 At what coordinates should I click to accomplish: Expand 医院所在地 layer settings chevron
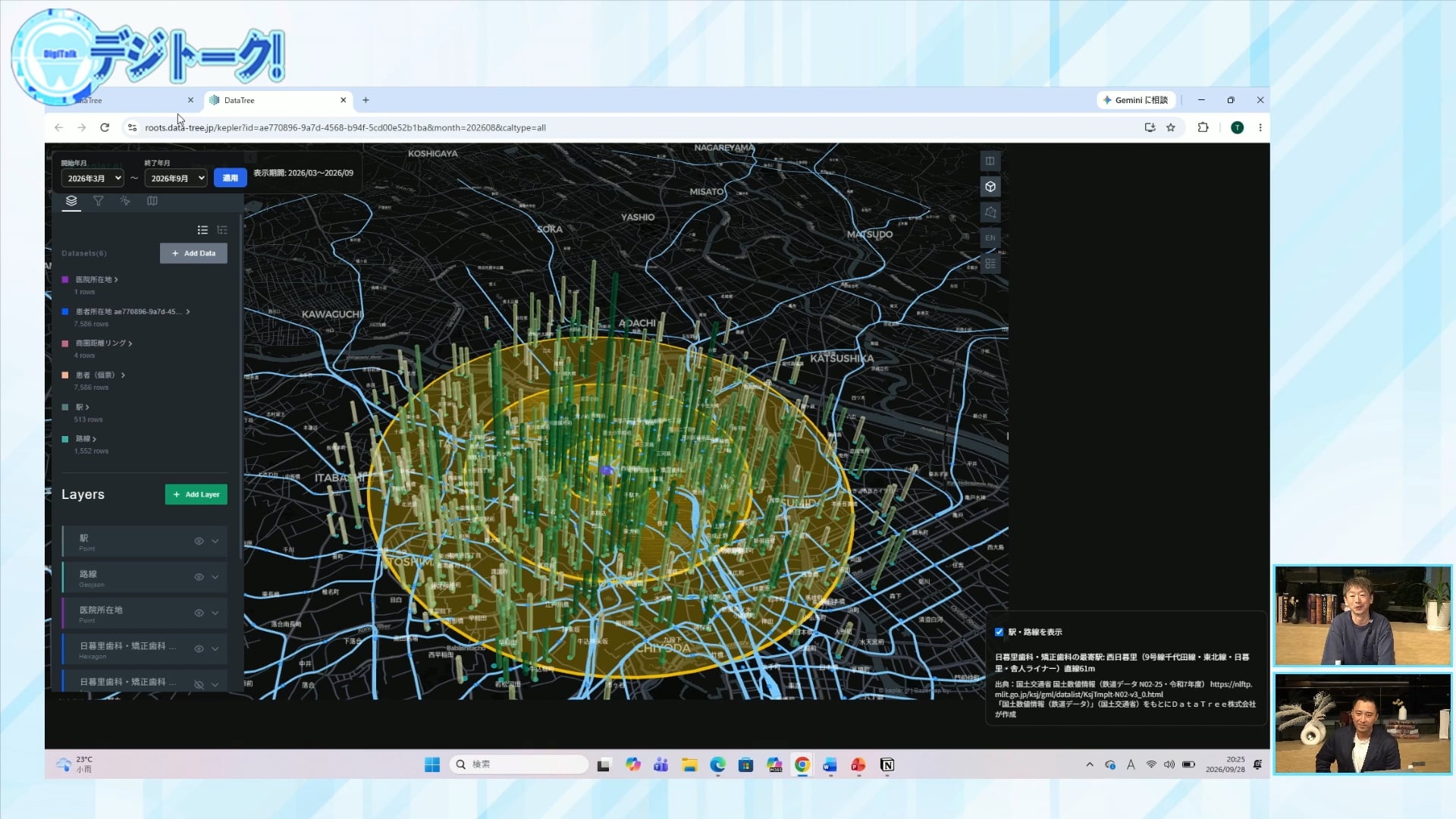(x=215, y=613)
